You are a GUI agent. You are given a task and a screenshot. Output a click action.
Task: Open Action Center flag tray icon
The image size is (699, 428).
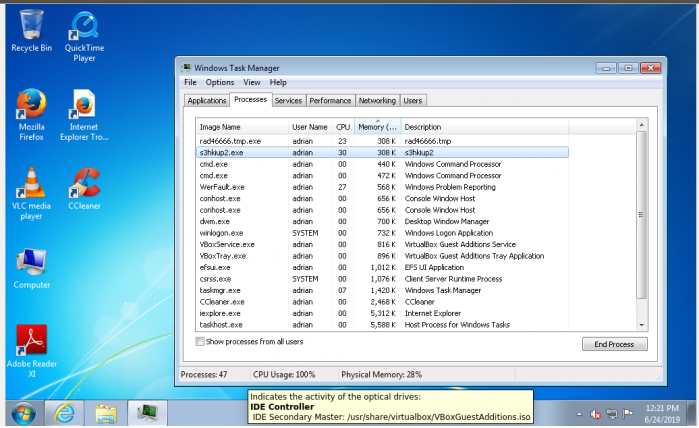(x=628, y=414)
